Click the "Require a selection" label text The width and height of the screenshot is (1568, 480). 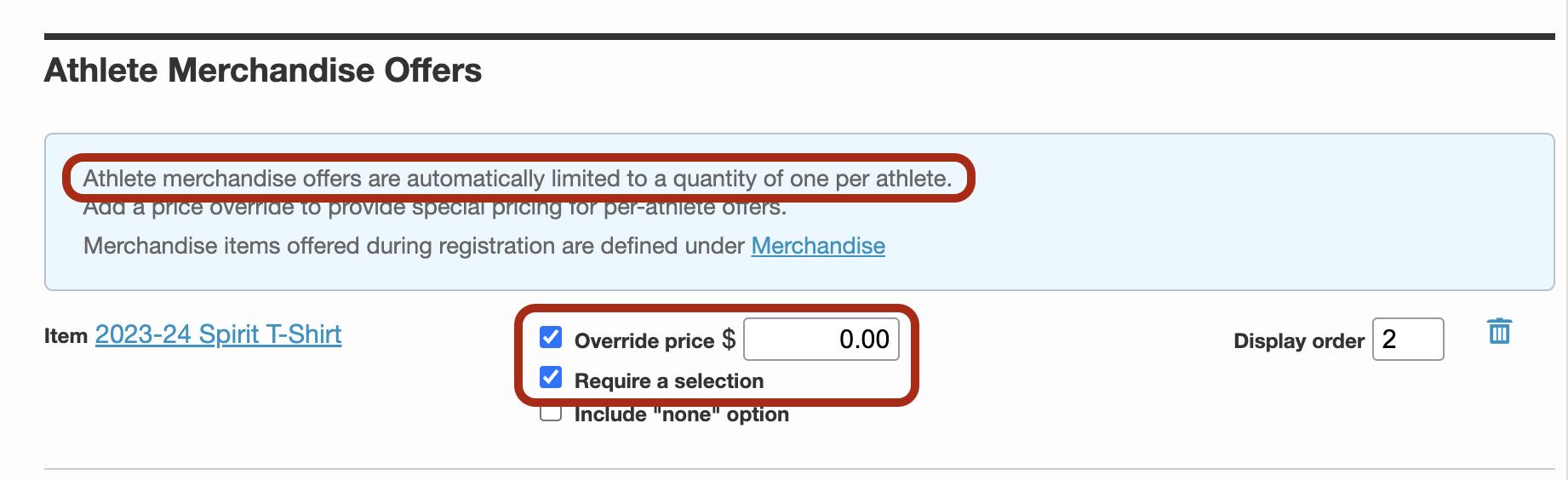point(669,380)
